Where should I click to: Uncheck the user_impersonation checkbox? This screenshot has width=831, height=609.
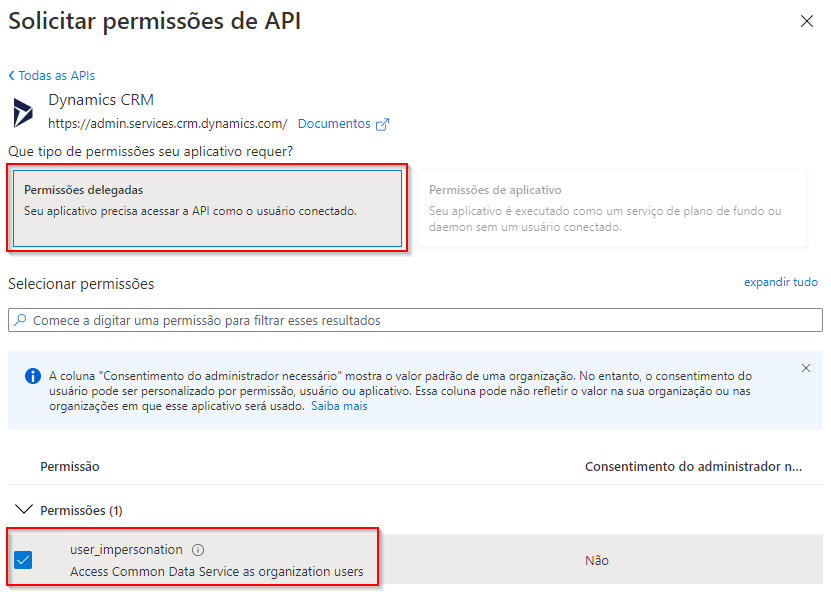[x=23, y=560]
